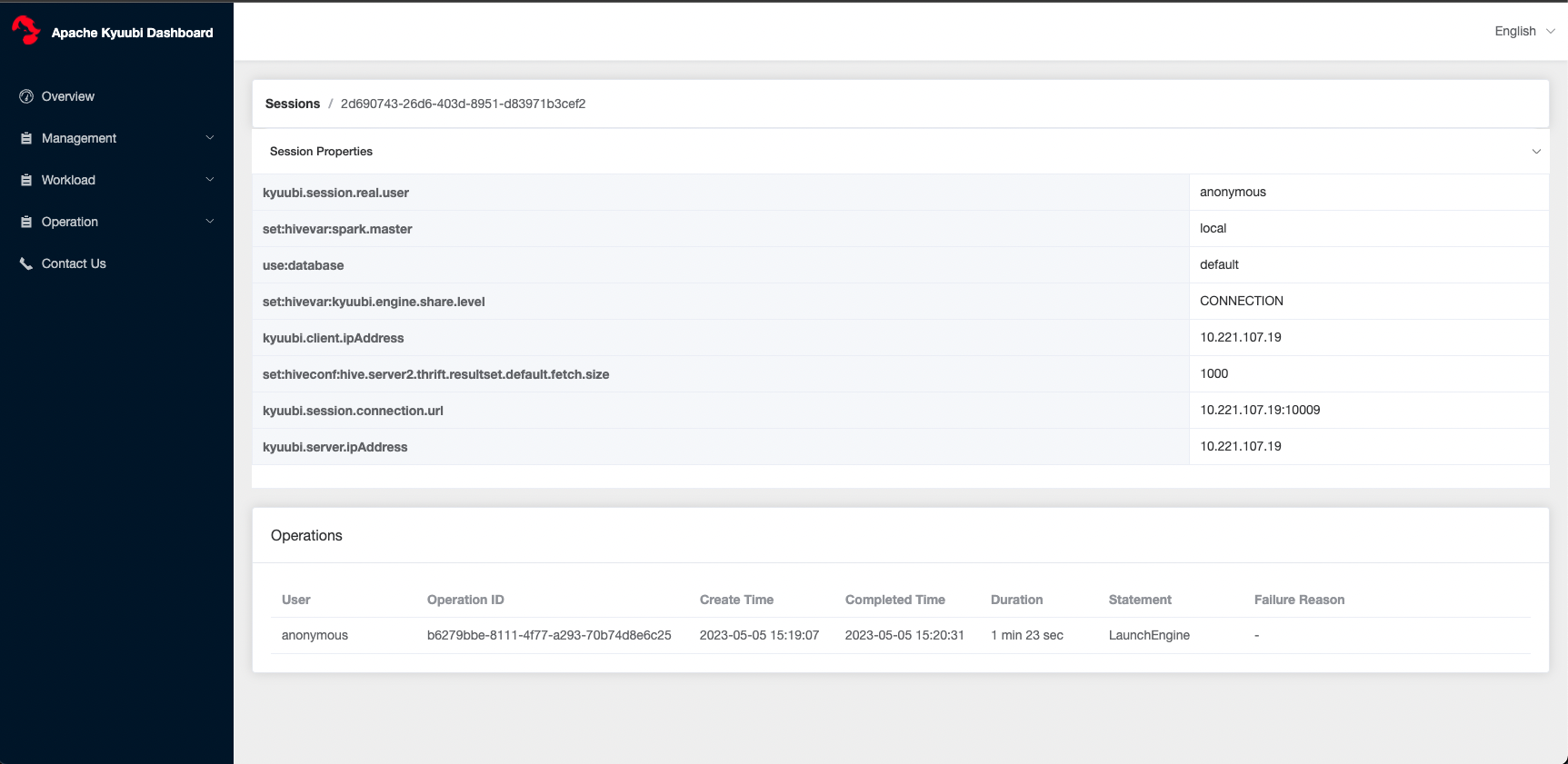
Task: Click the session ID in breadcrumb
Action: (463, 104)
